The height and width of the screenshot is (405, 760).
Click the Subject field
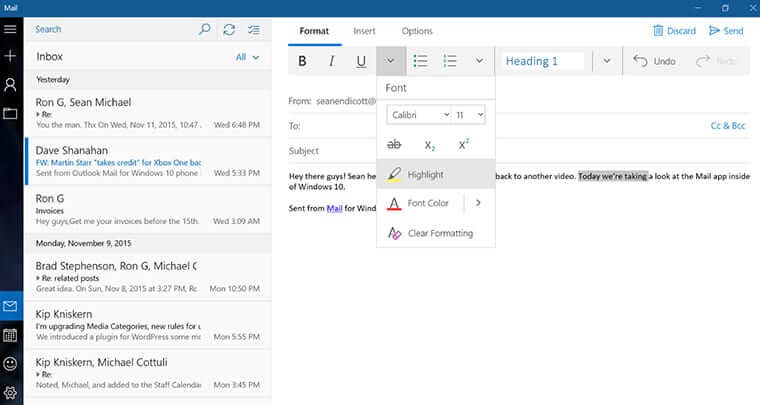pyautogui.click(x=520, y=151)
